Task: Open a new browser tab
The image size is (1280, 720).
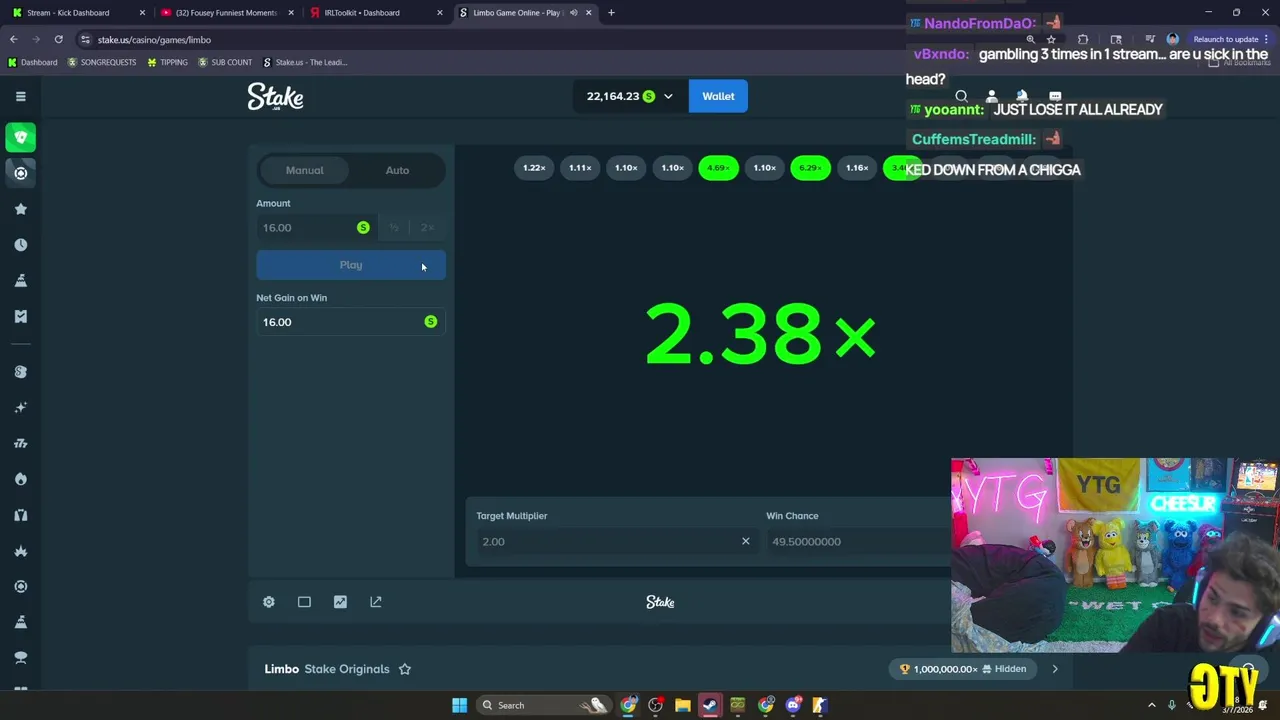Action: [x=611, y=13]
